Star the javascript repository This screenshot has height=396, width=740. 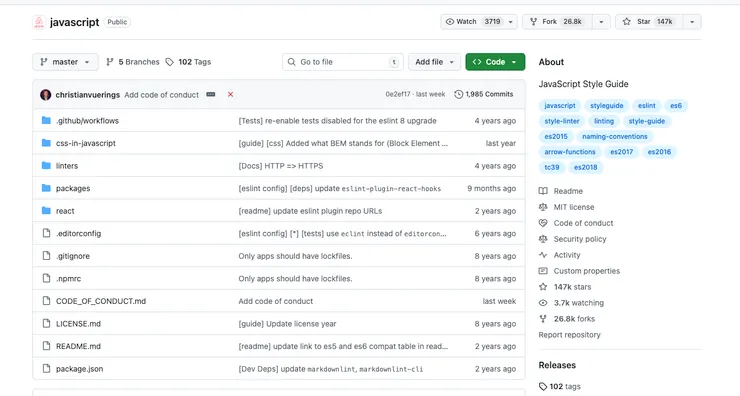coord(648,22)
